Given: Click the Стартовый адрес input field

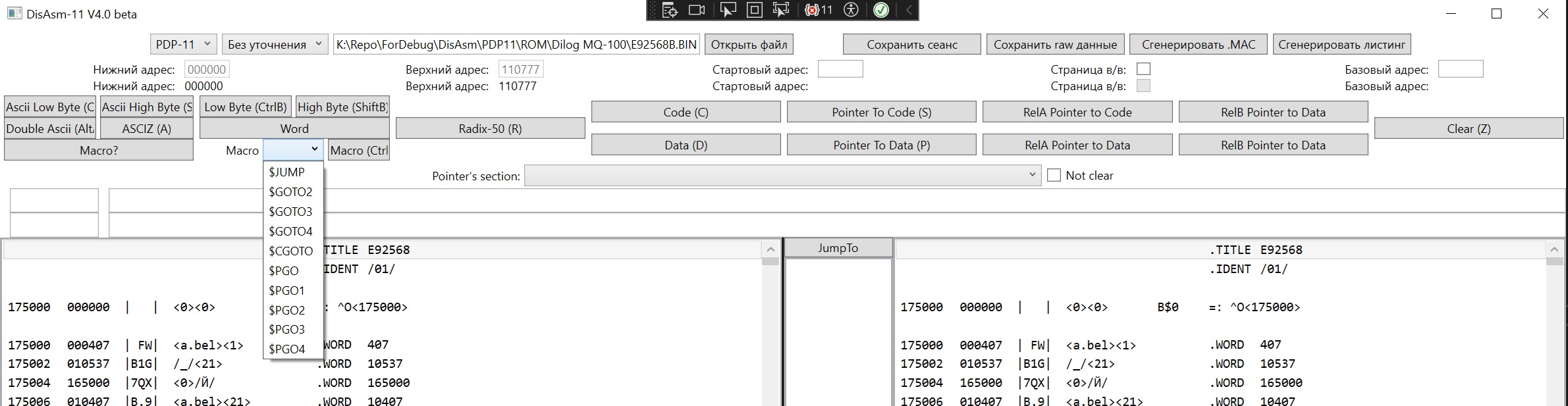Looking at the screenshot, I should tap(840, 69).
